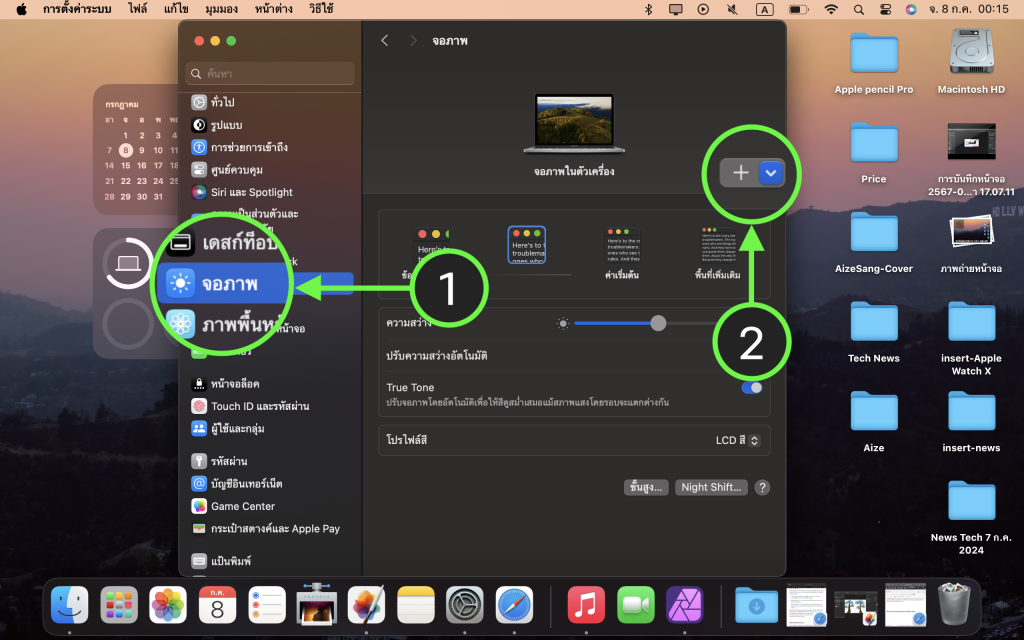Launch the Music app from Dock
Image resolution: width=1024 pixels, height=640 pixels.
[x=586, y=605]
